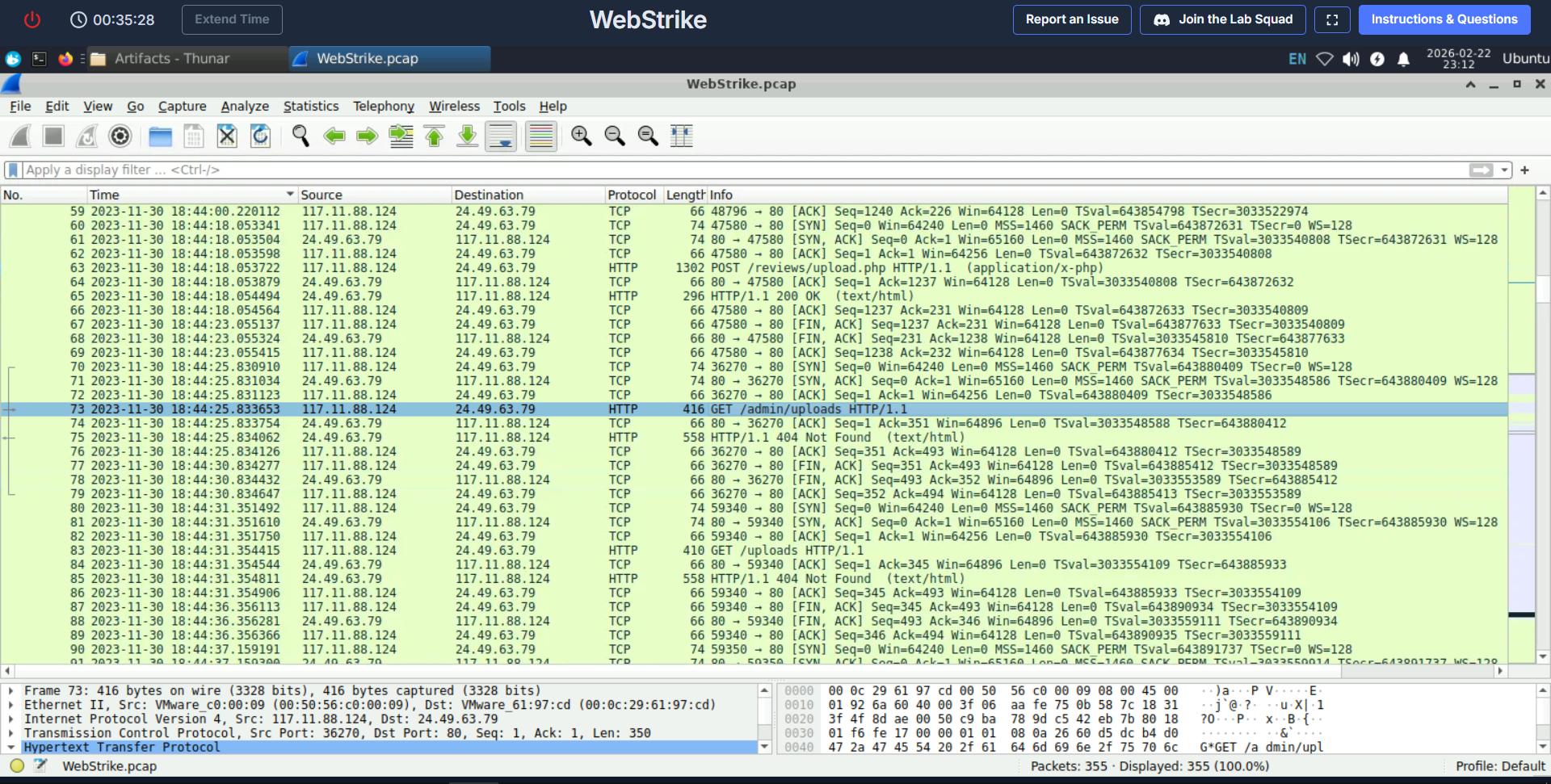Click the Find packet magnifier icon
1551x784 pixels.
pos(301,136)
